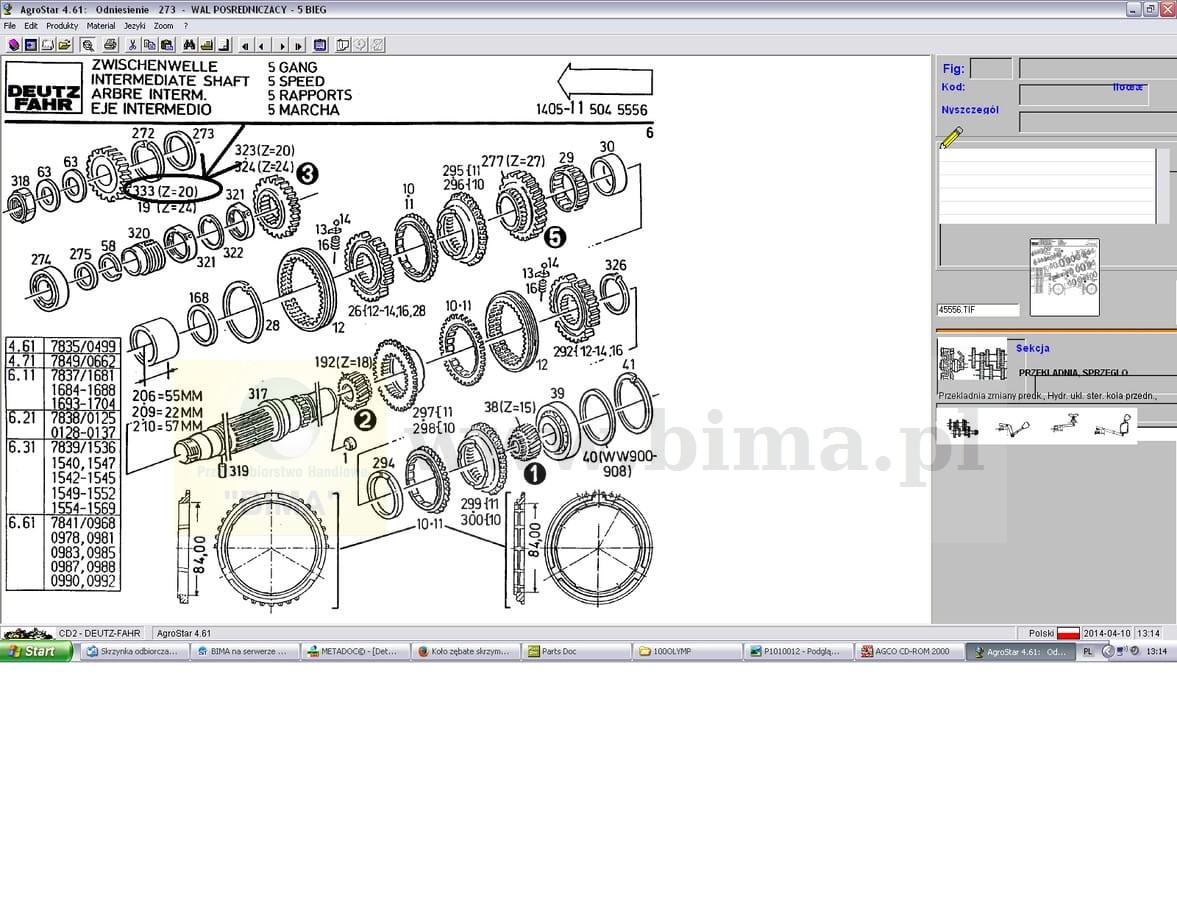Image resolution: width=1177 pixels, height=900 pixels.
Task: Open the Jezyki menu
Action: [134, 26]
